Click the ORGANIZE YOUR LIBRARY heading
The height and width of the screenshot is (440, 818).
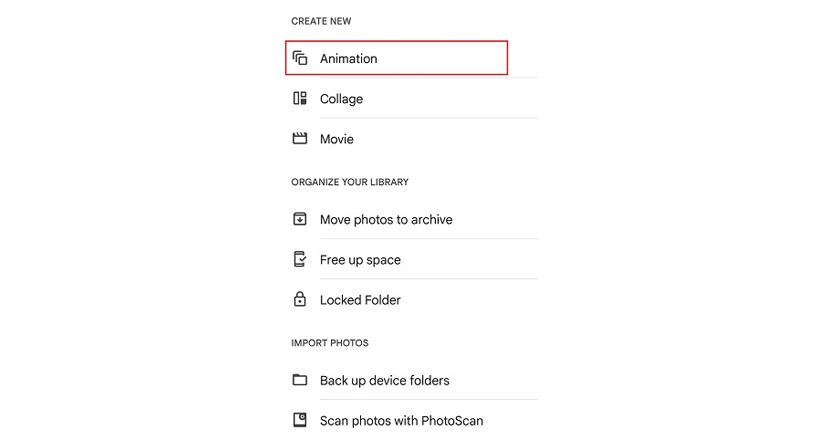point(350,182)
